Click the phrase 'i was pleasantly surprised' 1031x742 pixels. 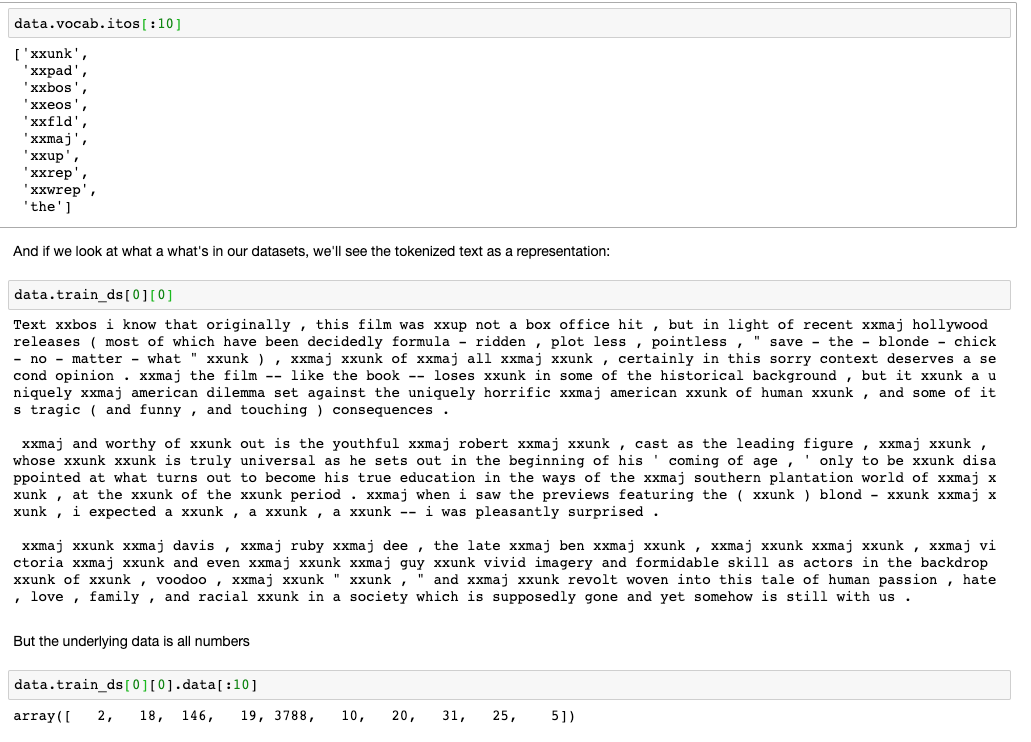534,512
